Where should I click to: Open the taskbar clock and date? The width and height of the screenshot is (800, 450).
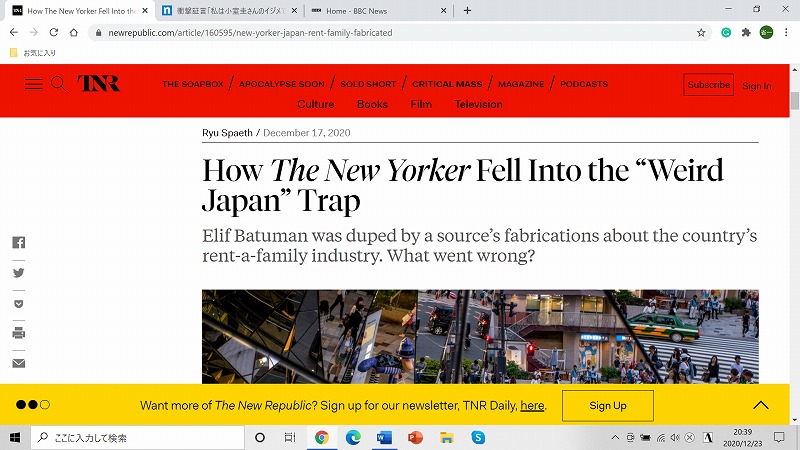coord(743,437)
